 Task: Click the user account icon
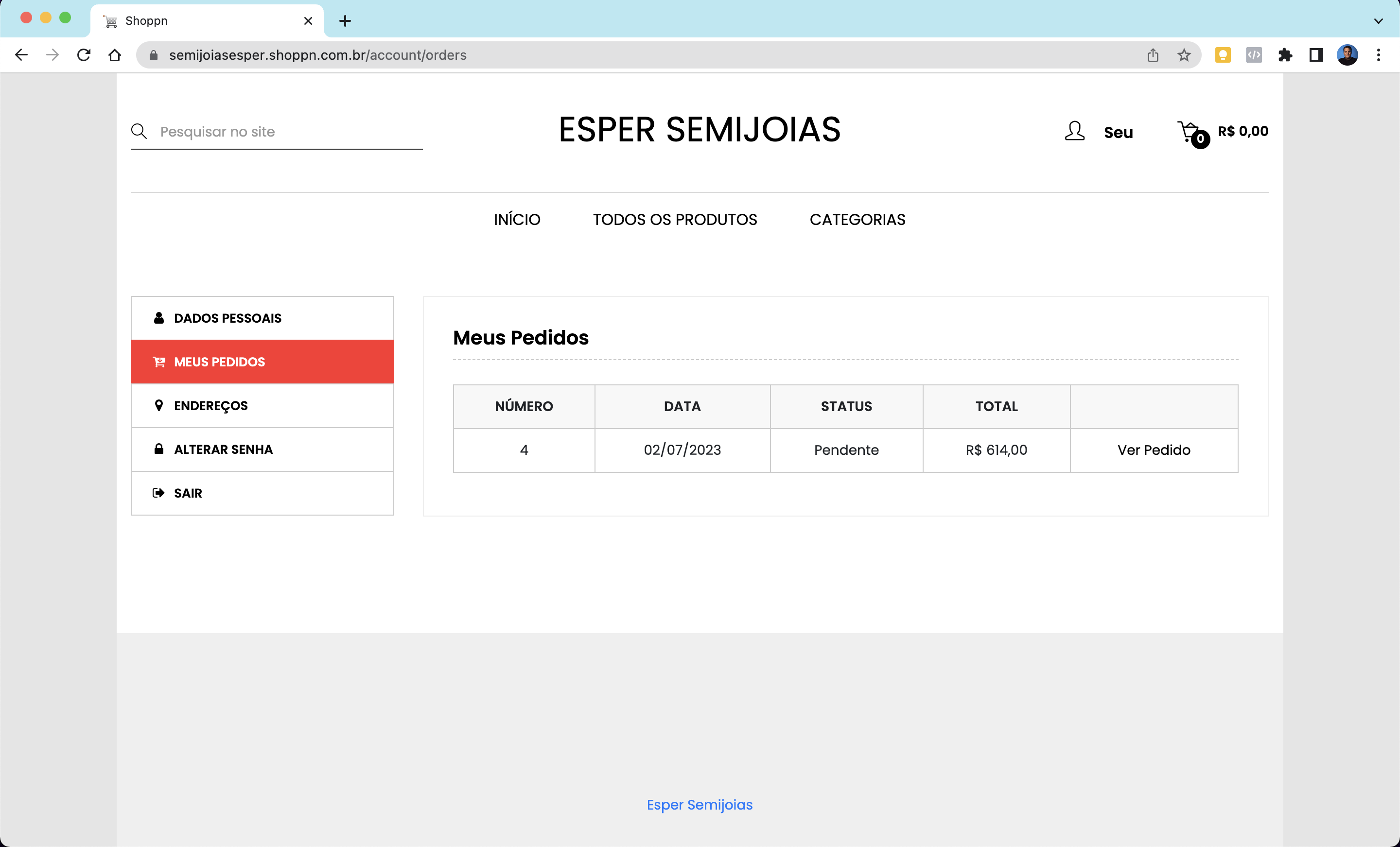pyautogui.click(x=1074, y=131)
